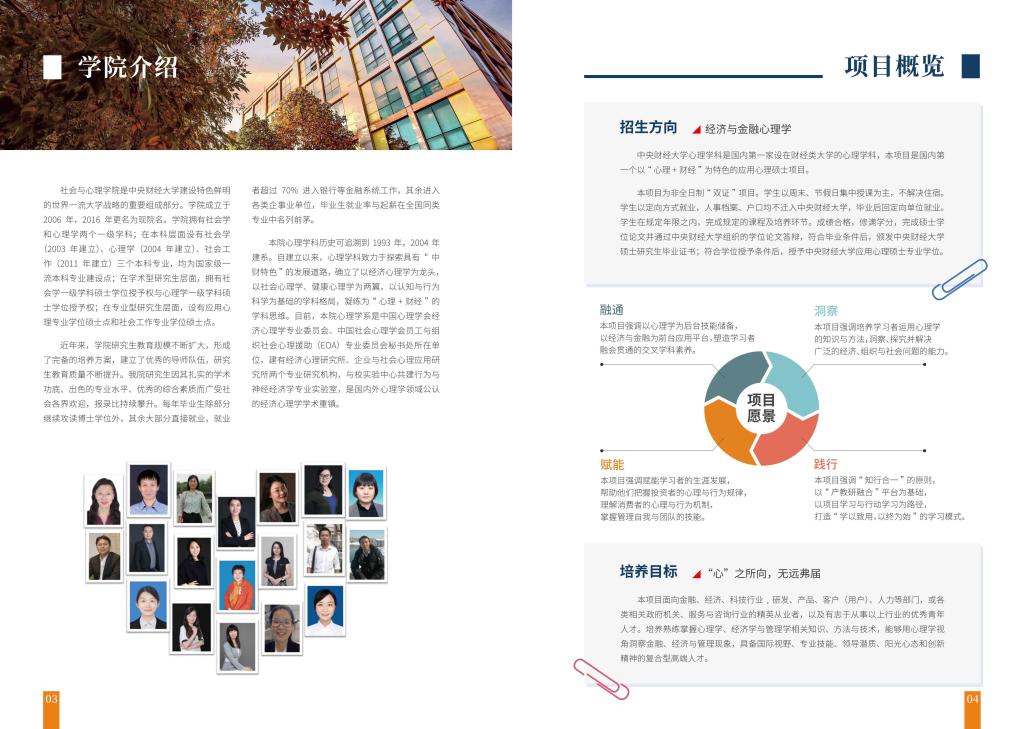Click the blue paperclip icon
The width and height of the screenshot is (1024, 729).
[959, 279]
